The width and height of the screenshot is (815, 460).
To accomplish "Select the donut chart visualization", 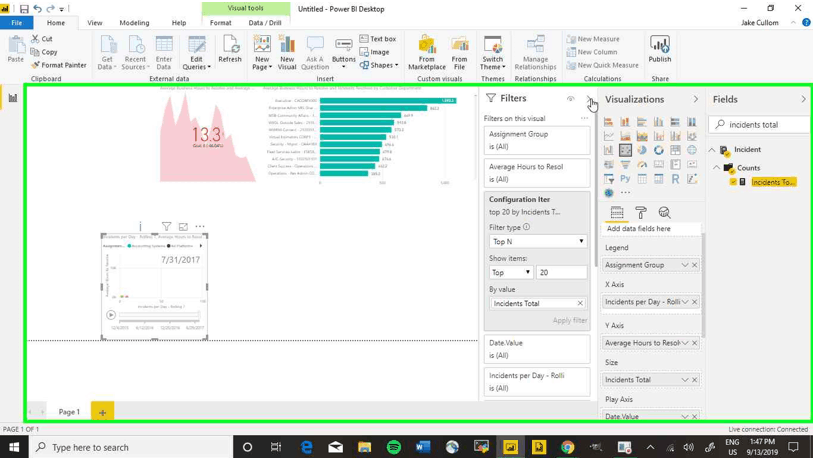I will [659, 150].
